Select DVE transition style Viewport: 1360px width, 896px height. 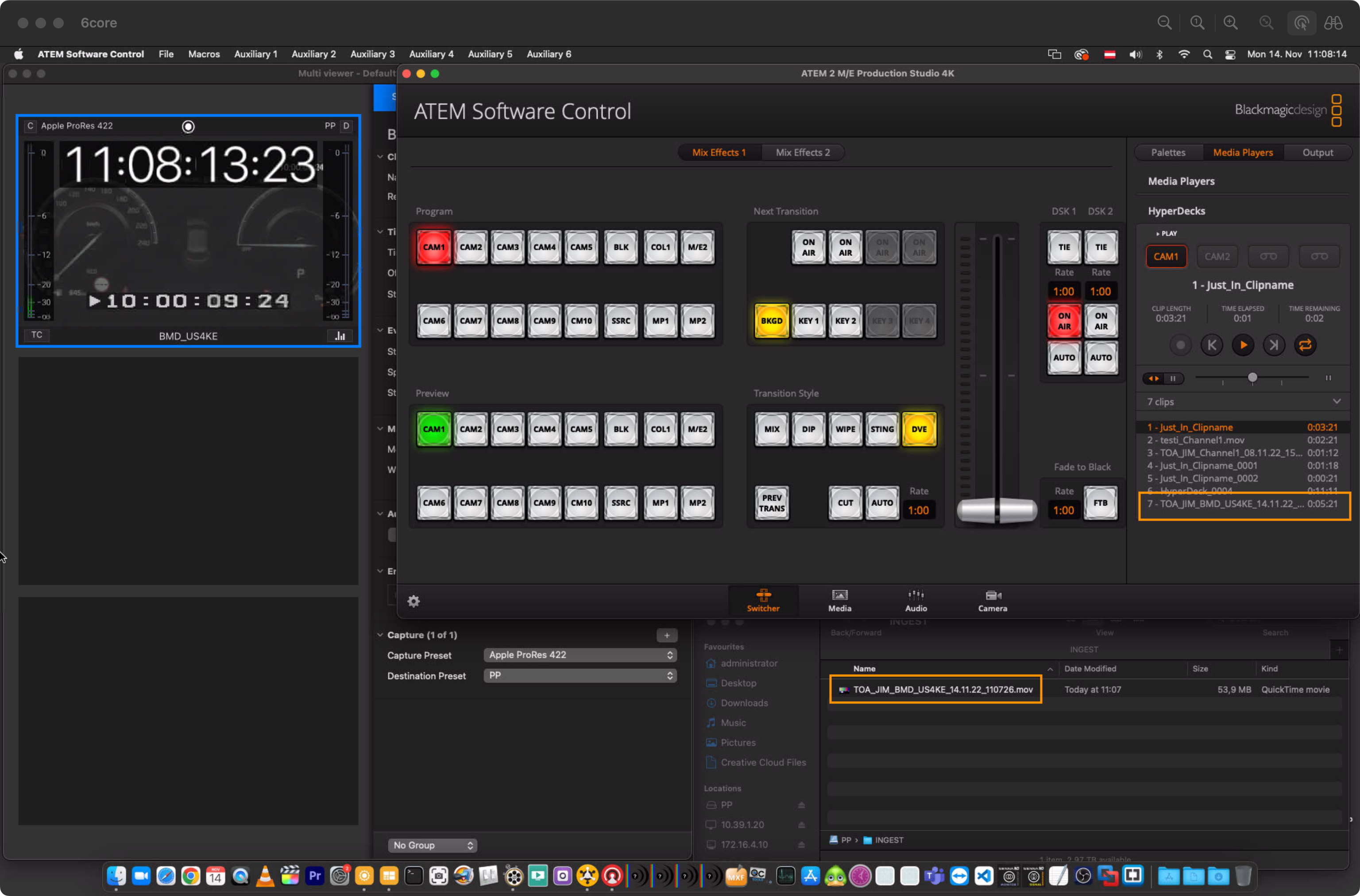coord(919,429)
